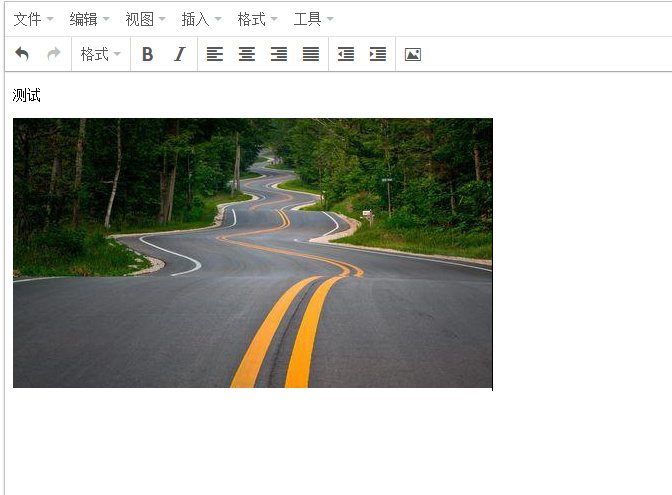The height and width of the screenshot is (495, 672).
Task: Increase indent of the paragraph
Action: (x=378, y=54)
